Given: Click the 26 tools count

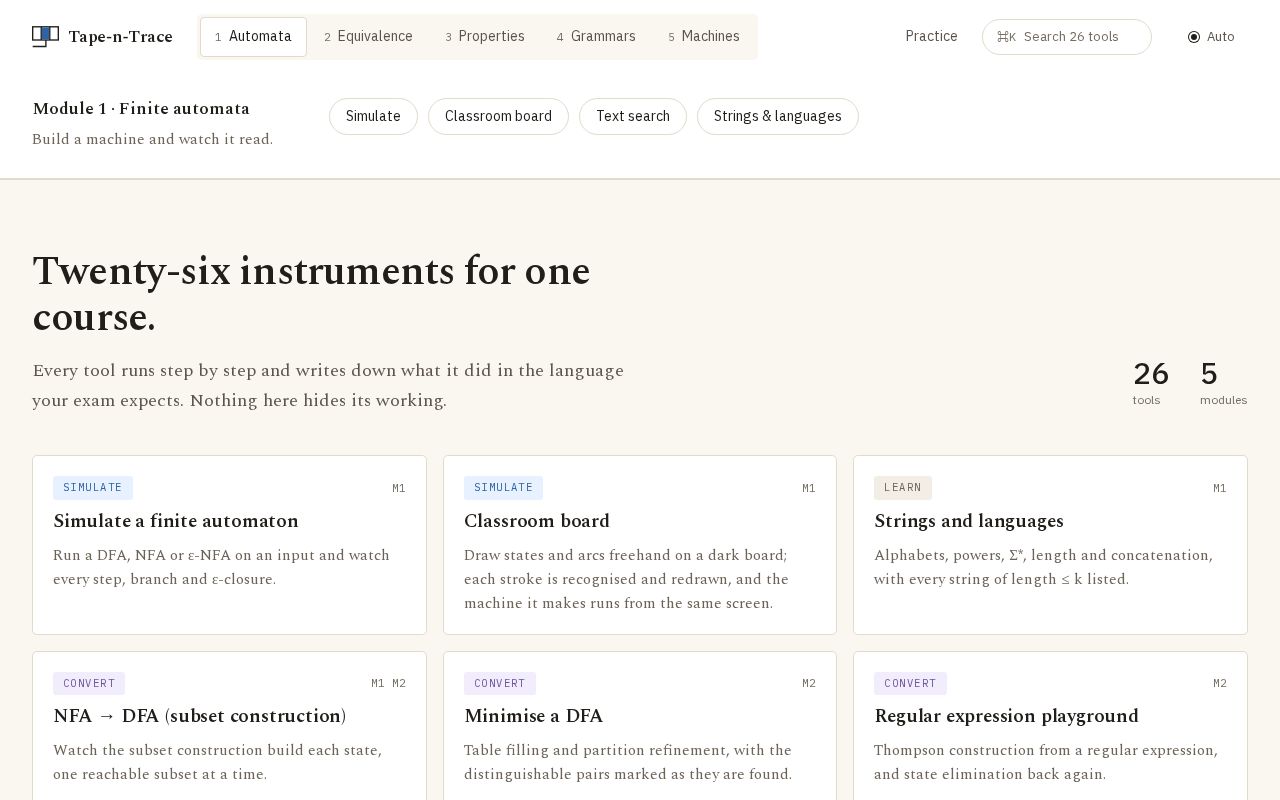Looking at the screenshot, I should (x=1151, y=383).
